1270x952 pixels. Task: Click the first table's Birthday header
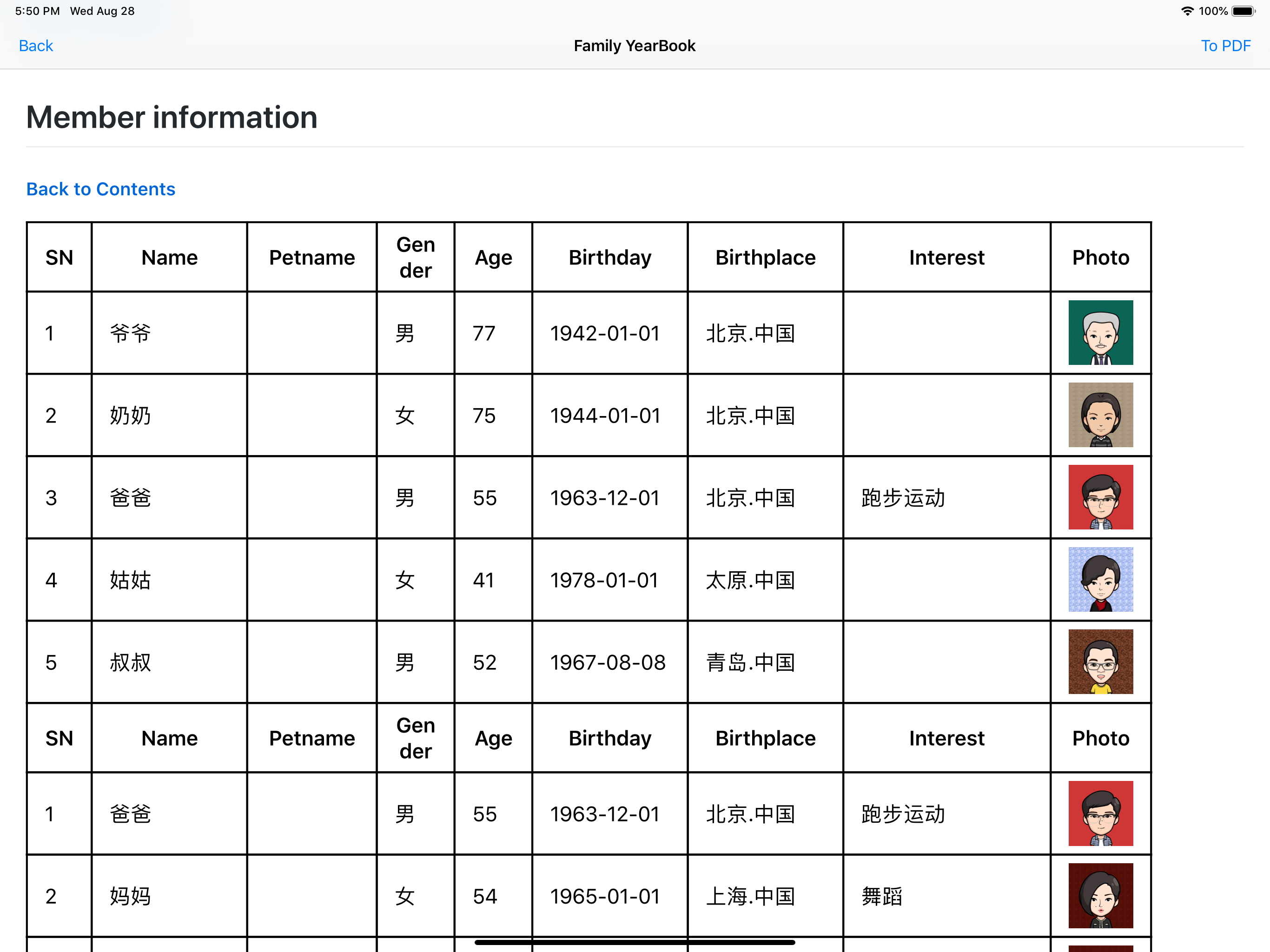coord(610,257)
